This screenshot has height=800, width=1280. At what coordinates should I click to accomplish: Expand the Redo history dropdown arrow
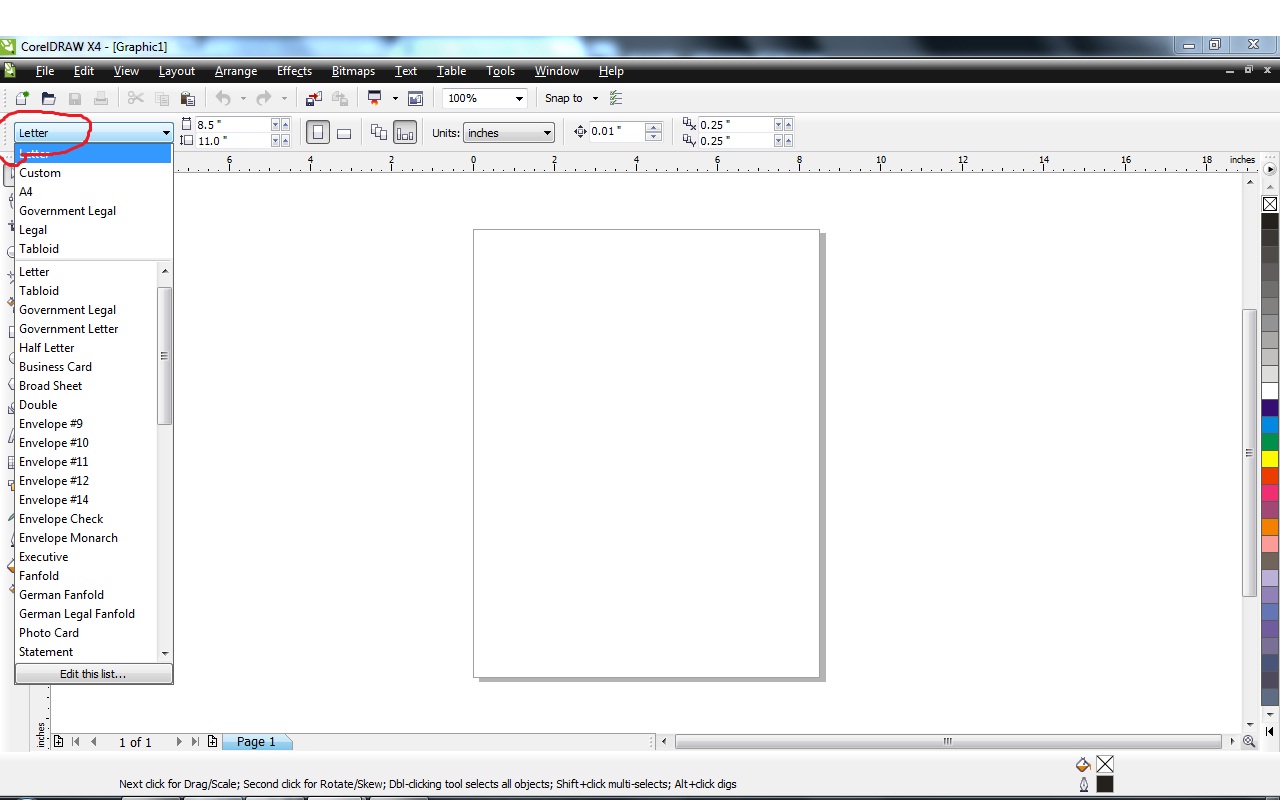[284, 98]
